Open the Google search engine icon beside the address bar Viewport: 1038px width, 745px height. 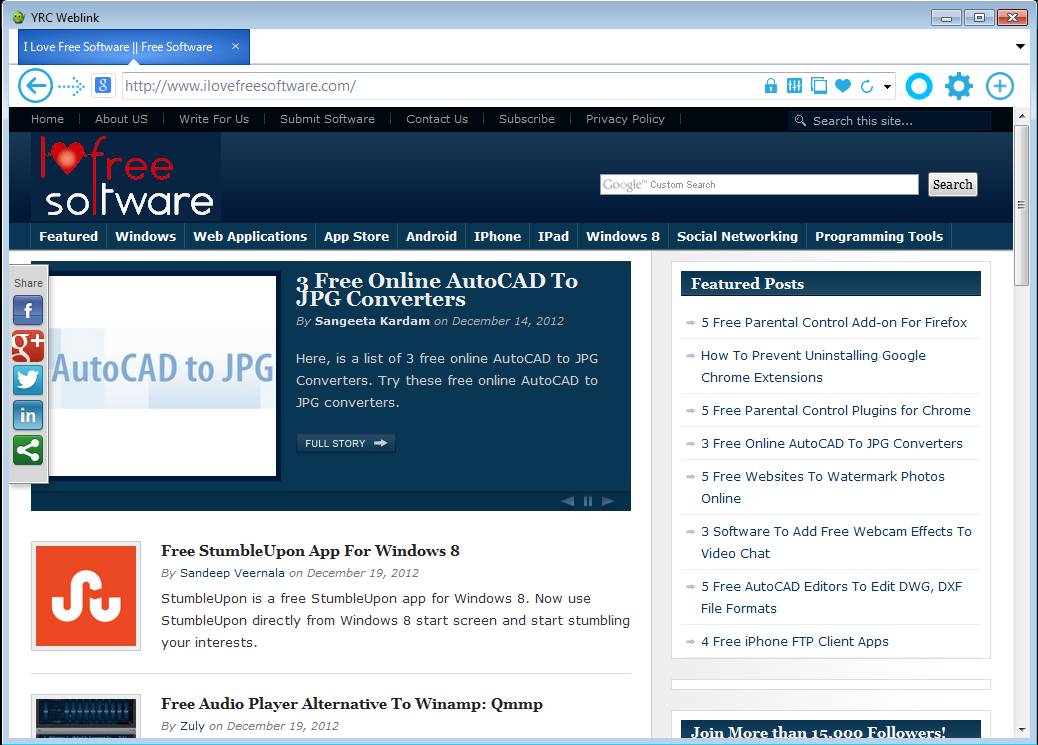click(103, 85)
